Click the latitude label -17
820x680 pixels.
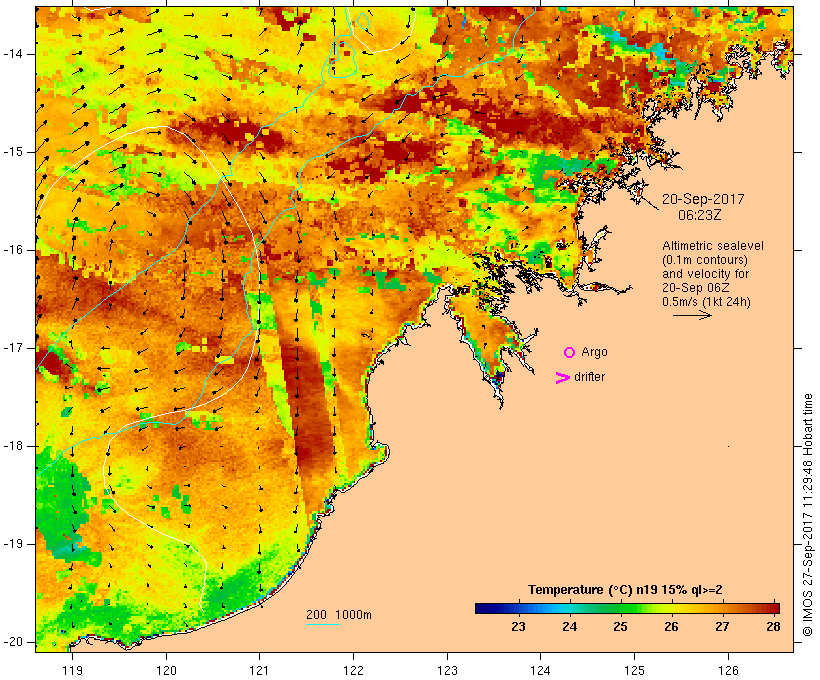pos(13,348)
